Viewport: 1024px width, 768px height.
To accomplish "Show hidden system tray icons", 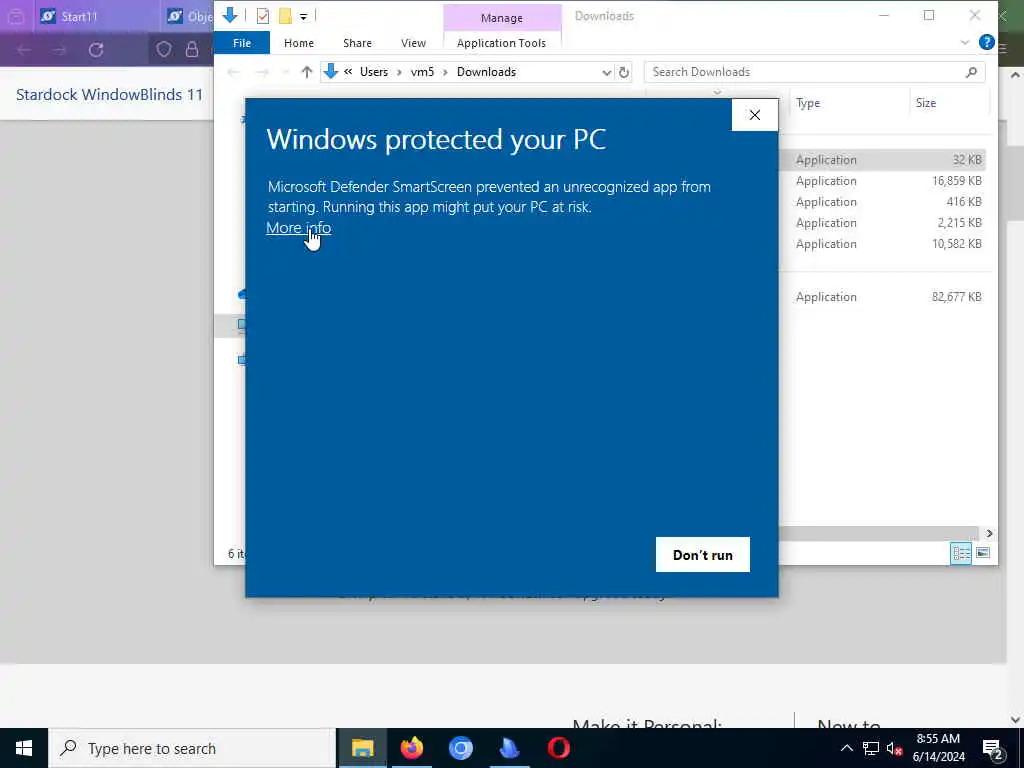I will click(846, 748).
